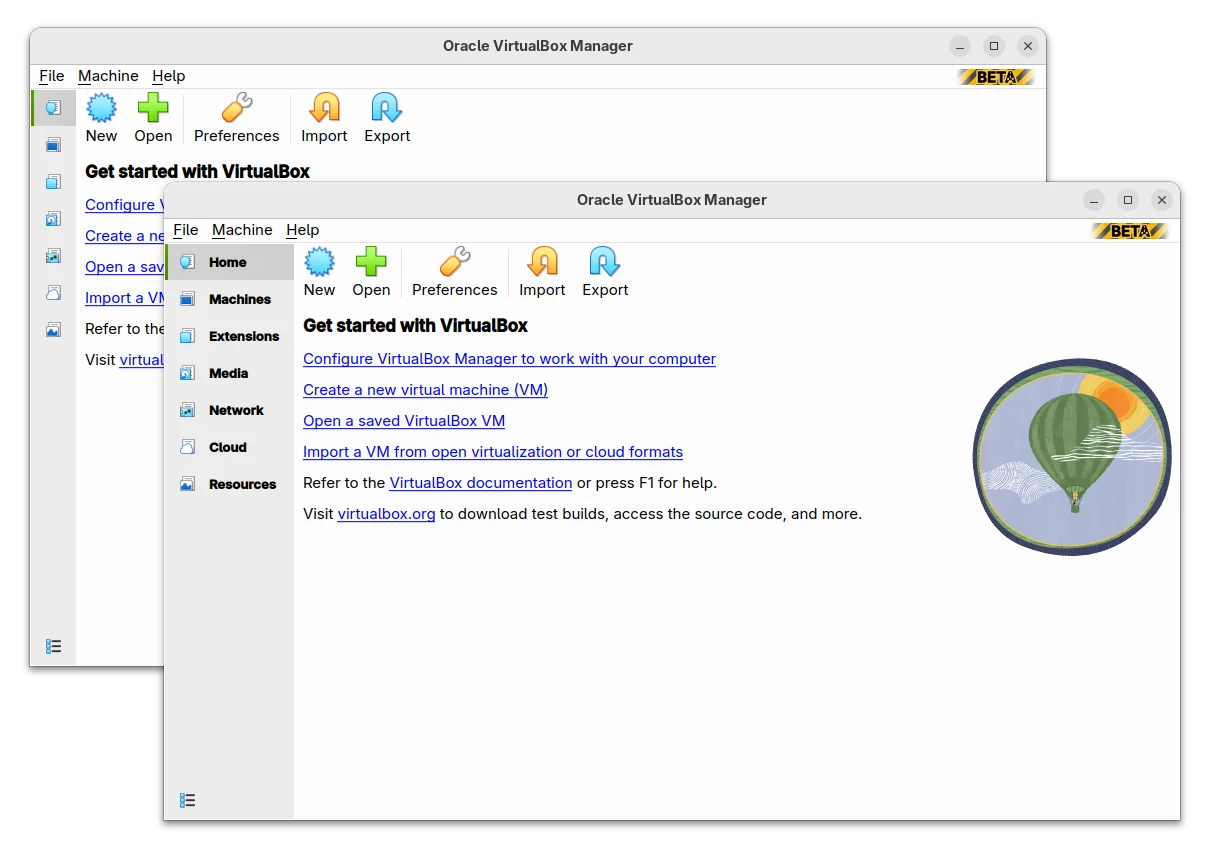Screen dimensions: 1218x862
Task: Select Media in front window sidebar
Action: coord(230,373)
